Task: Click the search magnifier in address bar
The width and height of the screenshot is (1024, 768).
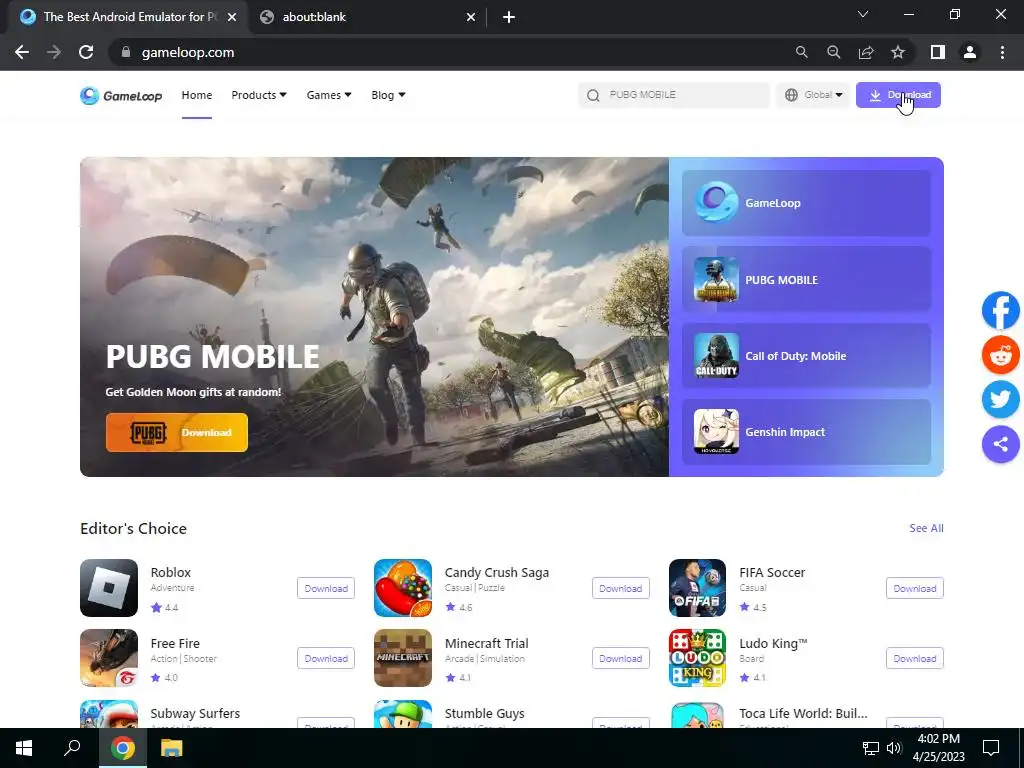Action: (801, 52)
